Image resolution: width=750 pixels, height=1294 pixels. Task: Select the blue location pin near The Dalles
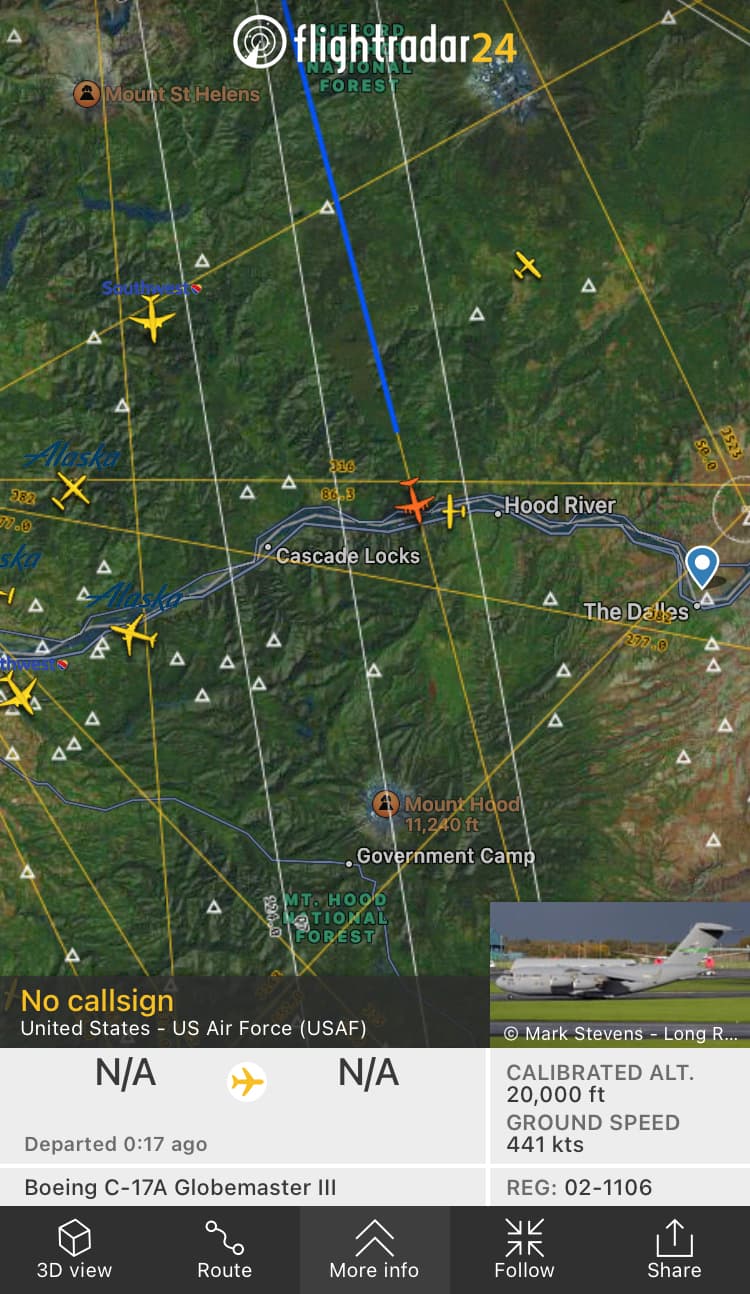702,566
